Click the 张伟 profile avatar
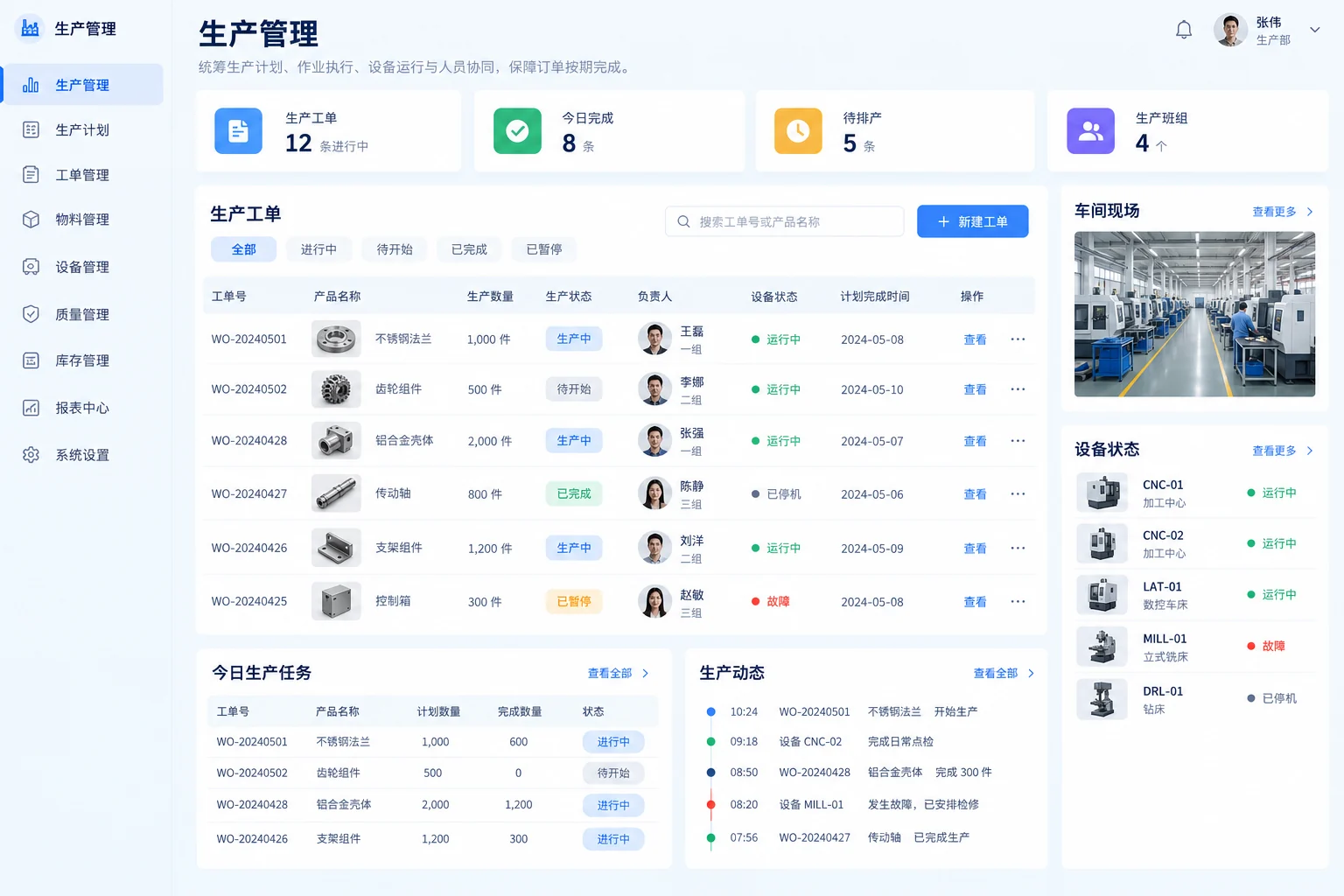Screen dimensions: 1344x896 point(1230,30)
